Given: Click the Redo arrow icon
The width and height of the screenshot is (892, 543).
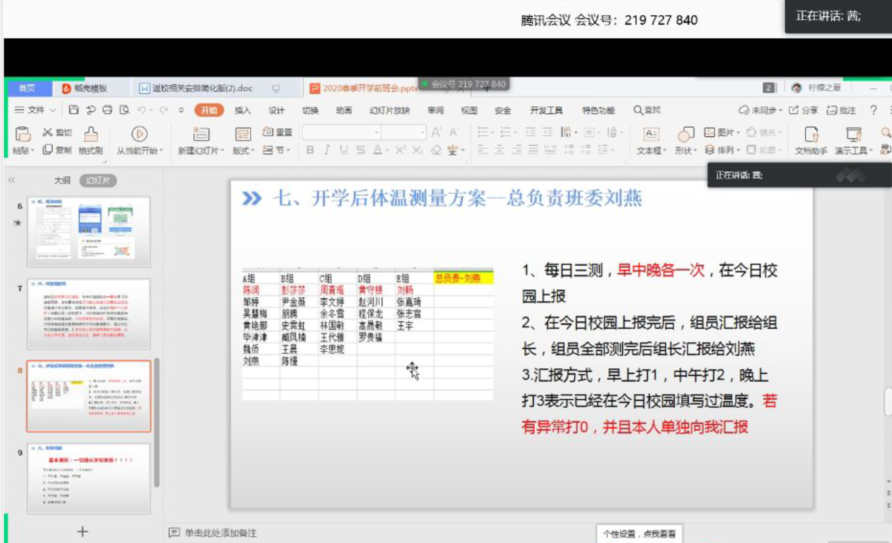Looking at the screenshot, I should (164, 110).
